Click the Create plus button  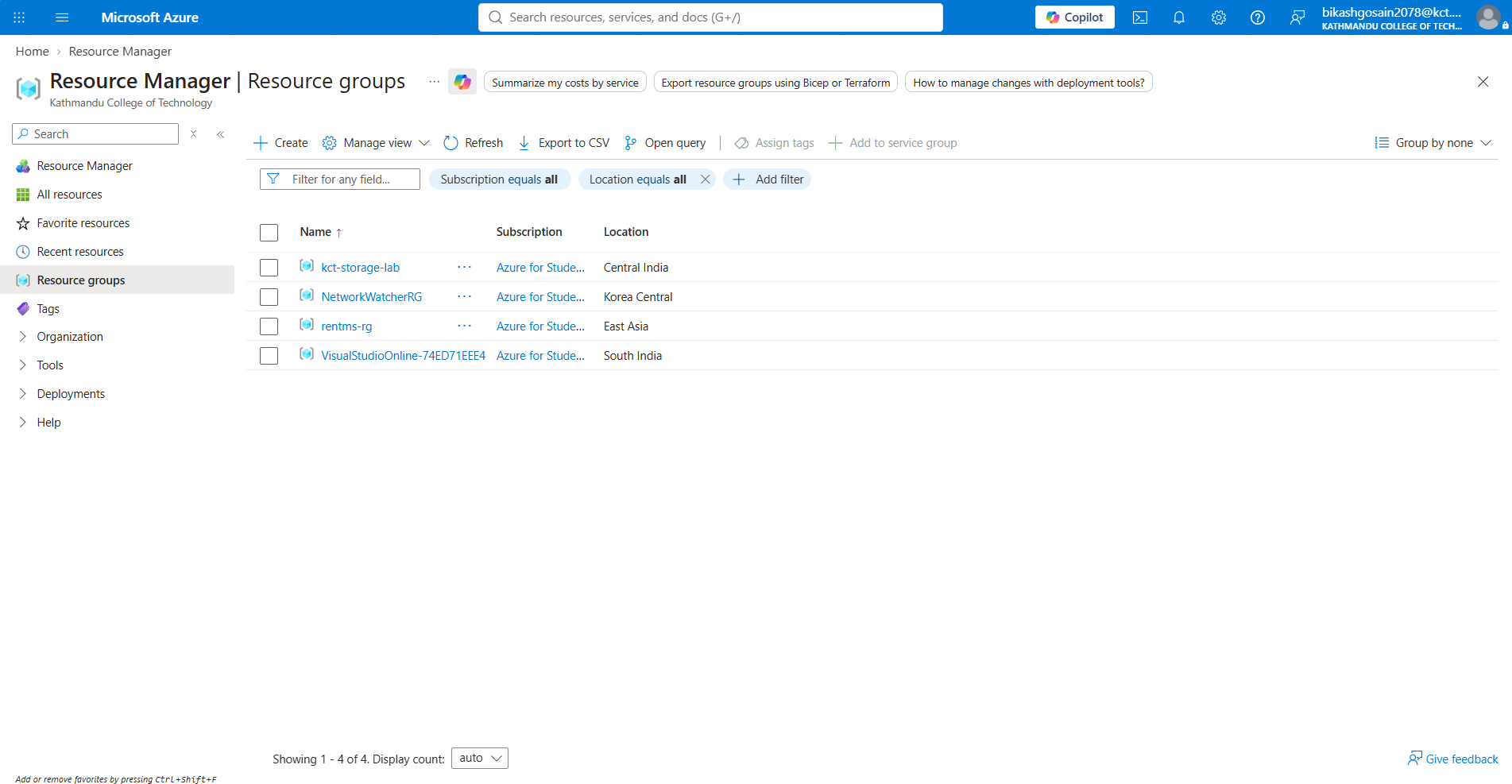pyautogui.click(x=280, y=143)
